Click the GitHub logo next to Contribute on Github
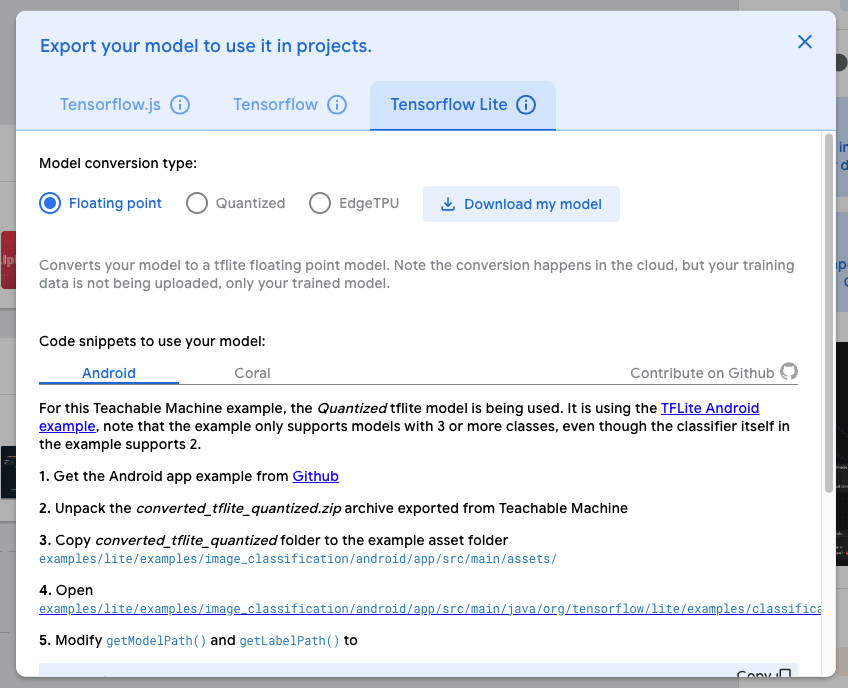 coord(789,372)
